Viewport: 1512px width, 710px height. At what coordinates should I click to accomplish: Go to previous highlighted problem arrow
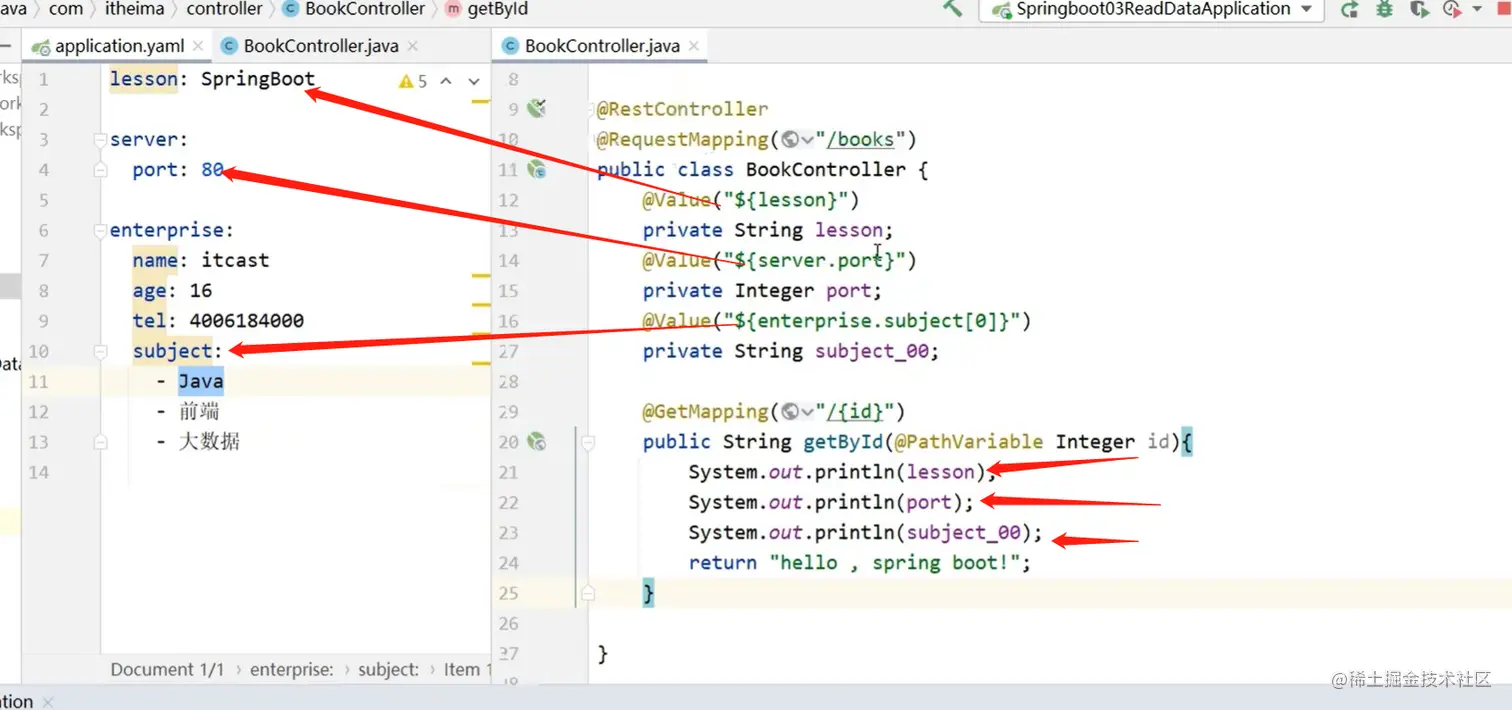point(446,81)
